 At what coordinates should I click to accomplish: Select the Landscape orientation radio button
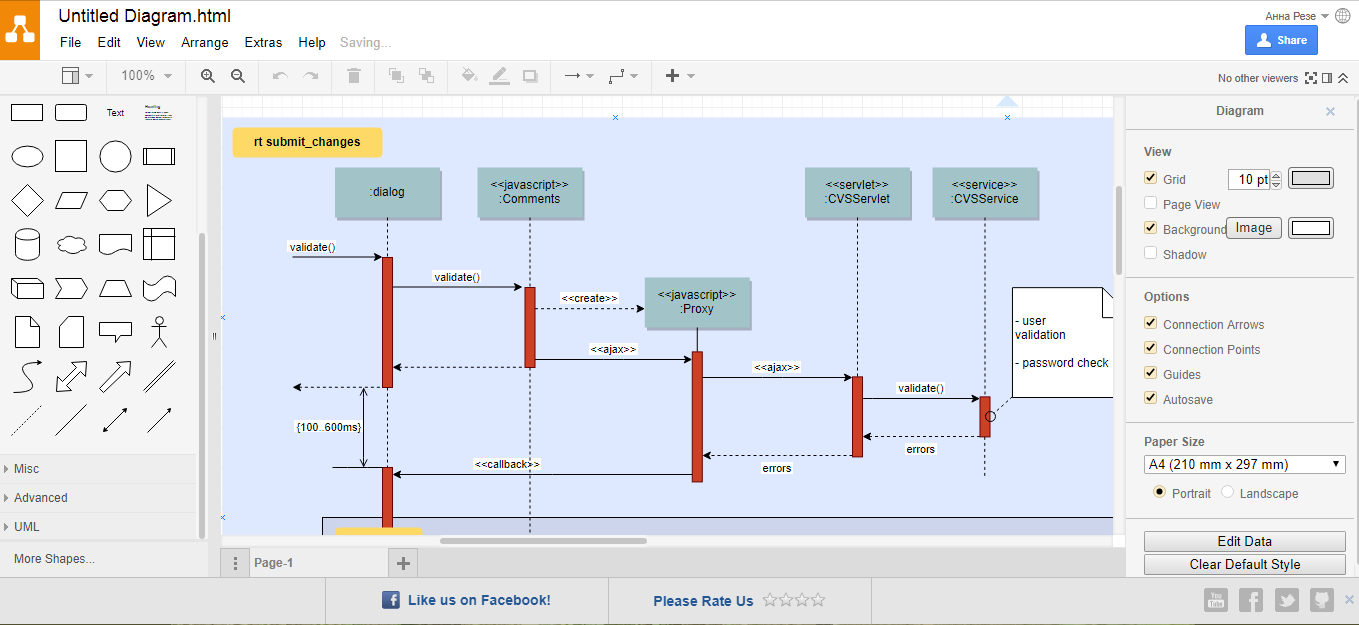coord(1227,493)
